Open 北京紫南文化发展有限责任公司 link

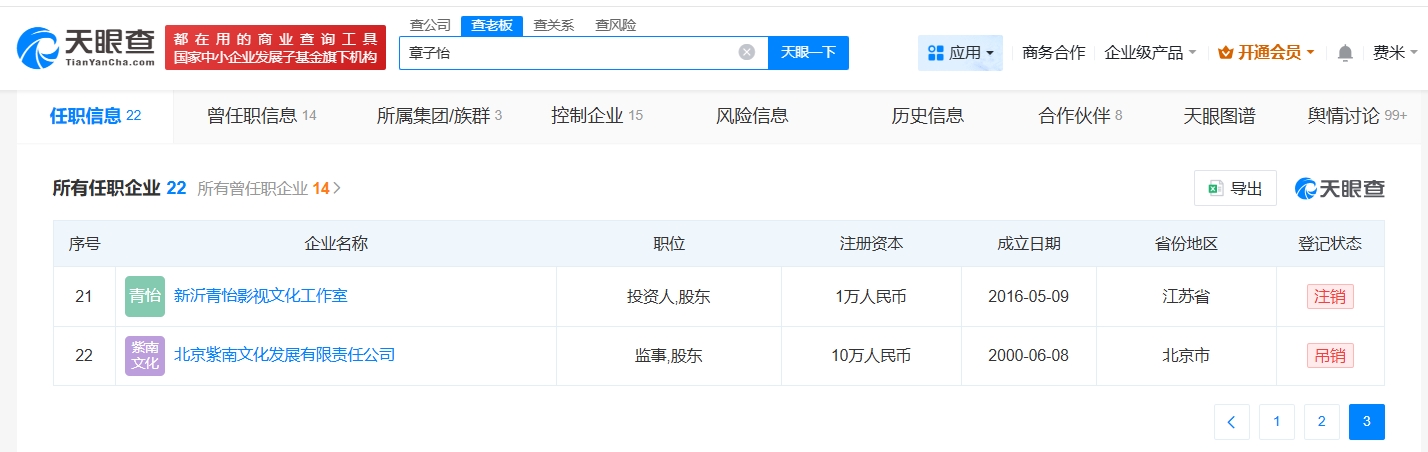(284, 354)
